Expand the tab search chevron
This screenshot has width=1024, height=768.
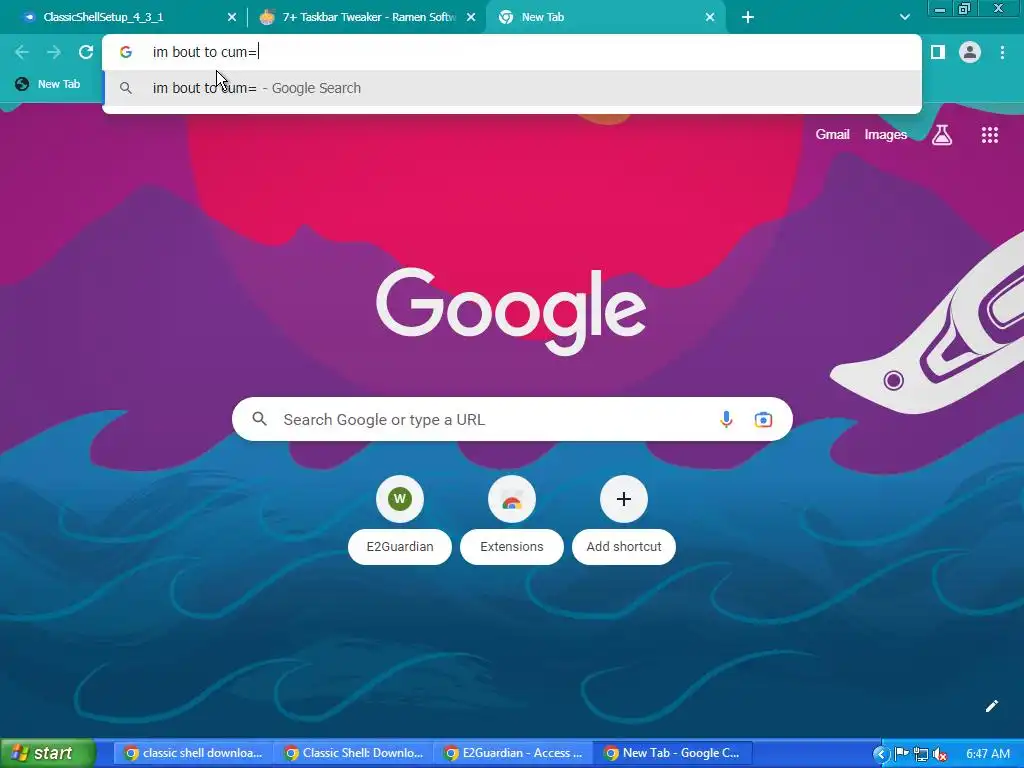pos(904,18)
